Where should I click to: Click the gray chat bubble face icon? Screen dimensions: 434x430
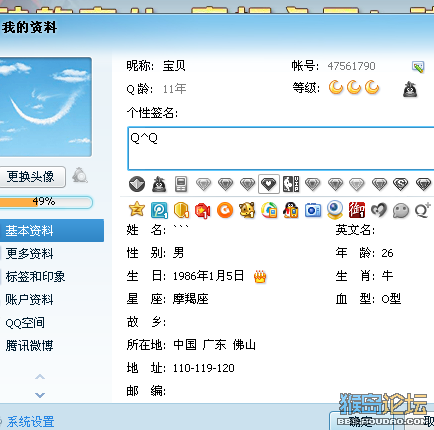(401, 211)
